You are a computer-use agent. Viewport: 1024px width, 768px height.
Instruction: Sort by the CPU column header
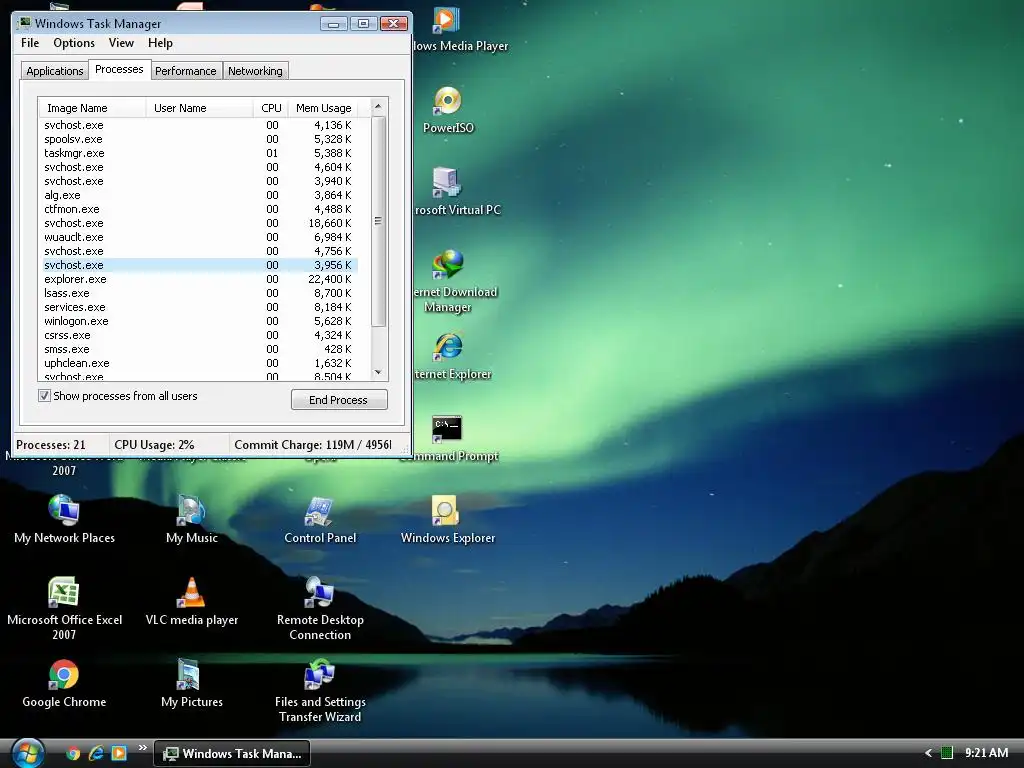point(271,108)
